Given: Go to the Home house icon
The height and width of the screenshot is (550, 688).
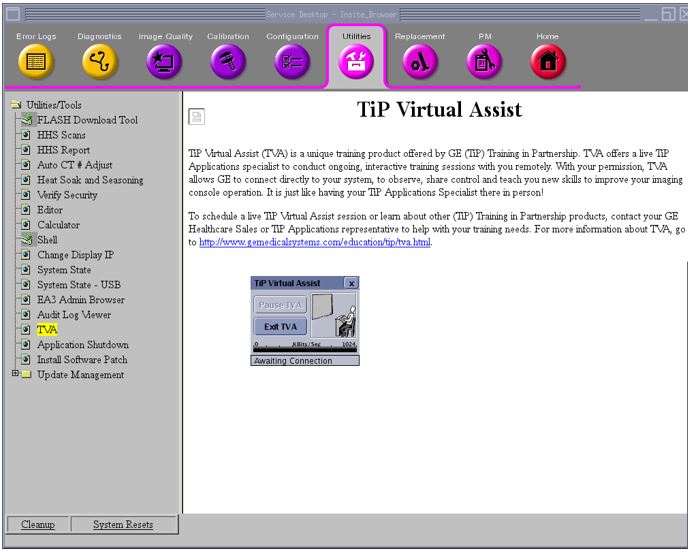Looking at the screenshot, I should point(547,62).
